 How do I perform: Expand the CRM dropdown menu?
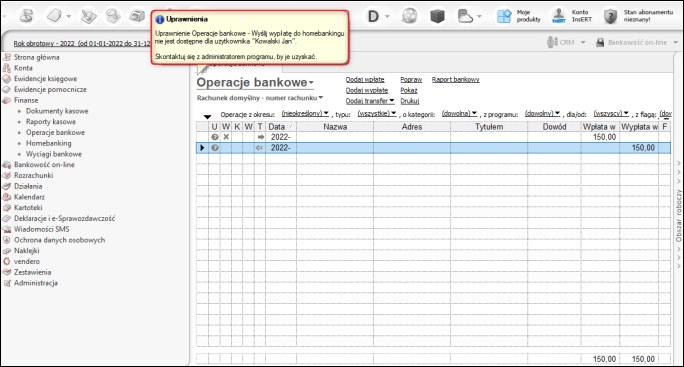click(x=583, y=42)
